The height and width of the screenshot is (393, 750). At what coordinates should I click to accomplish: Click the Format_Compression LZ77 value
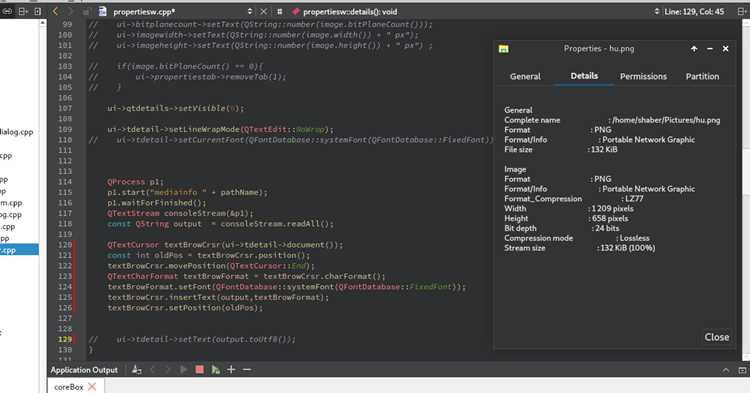click(x=634, y=198)
